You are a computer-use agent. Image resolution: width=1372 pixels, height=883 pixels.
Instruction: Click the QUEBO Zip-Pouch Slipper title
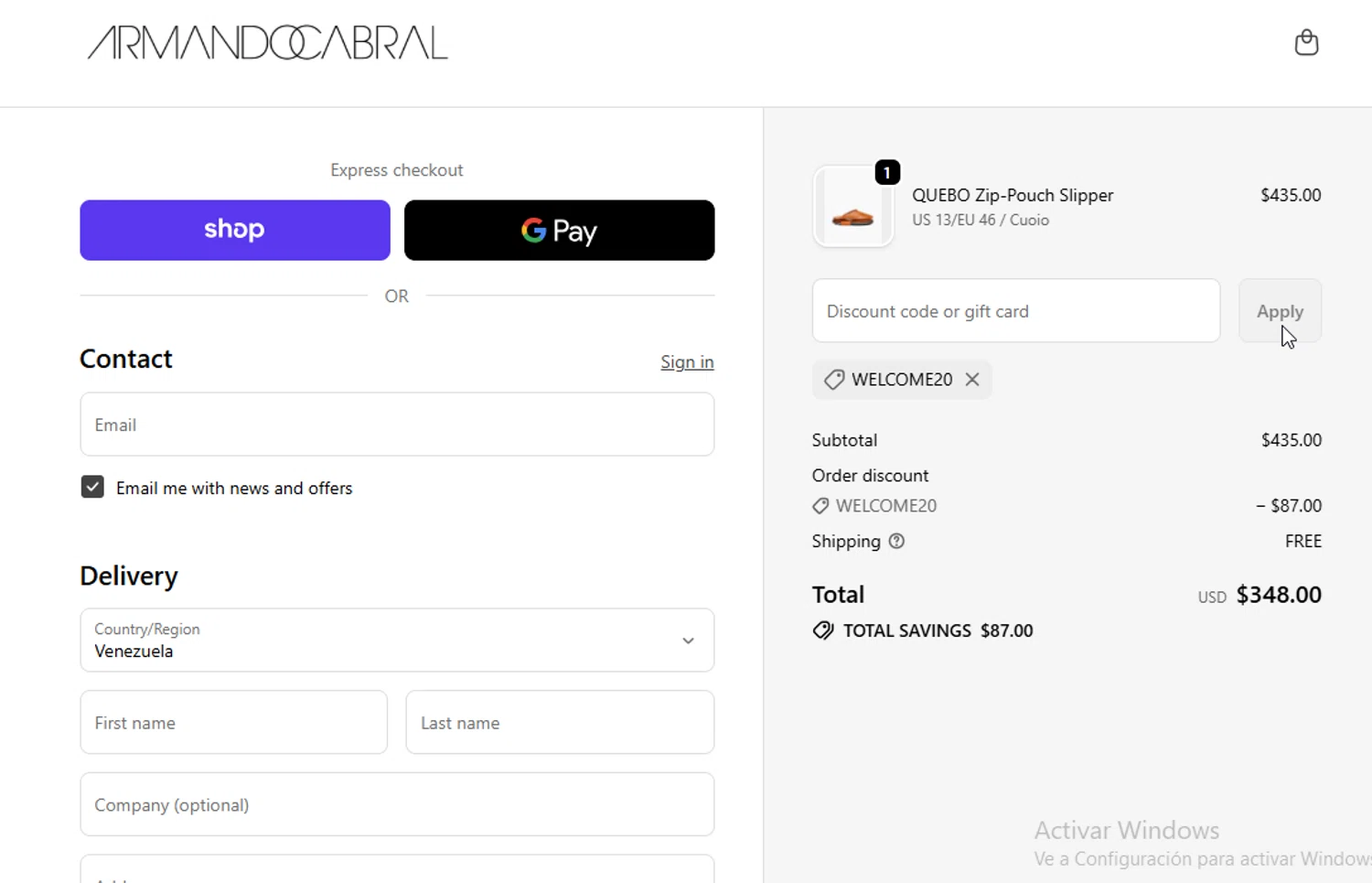point(1013,195)
